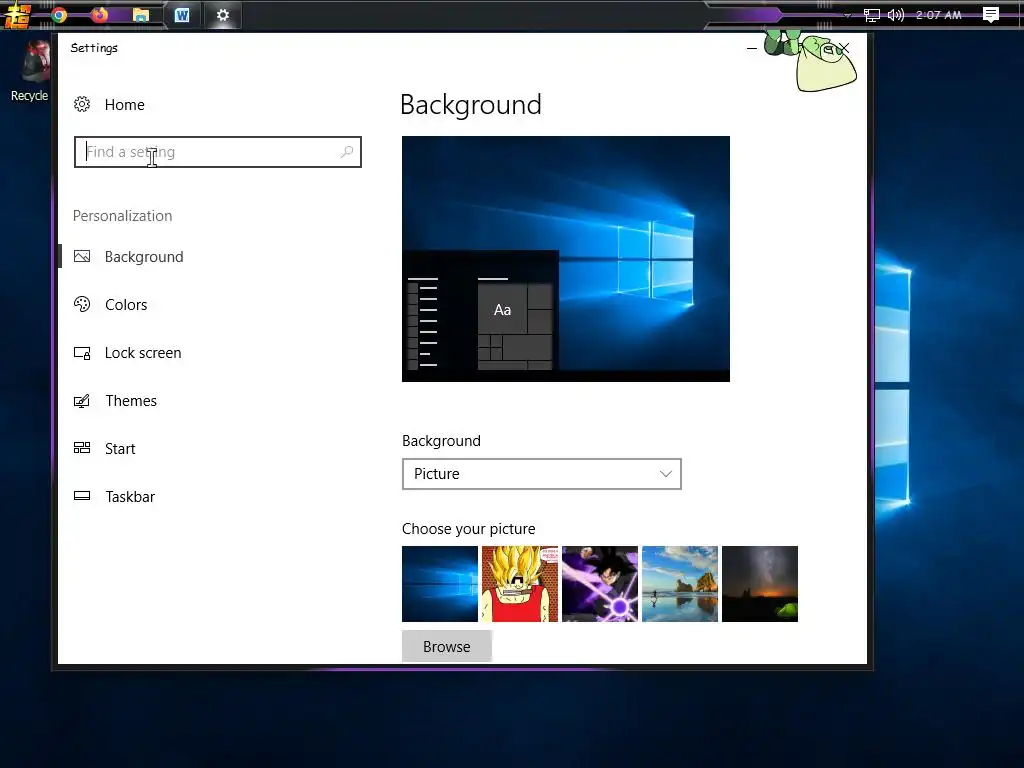
Task: Click the Settings gear taskbar button
Action: (223, 14)
